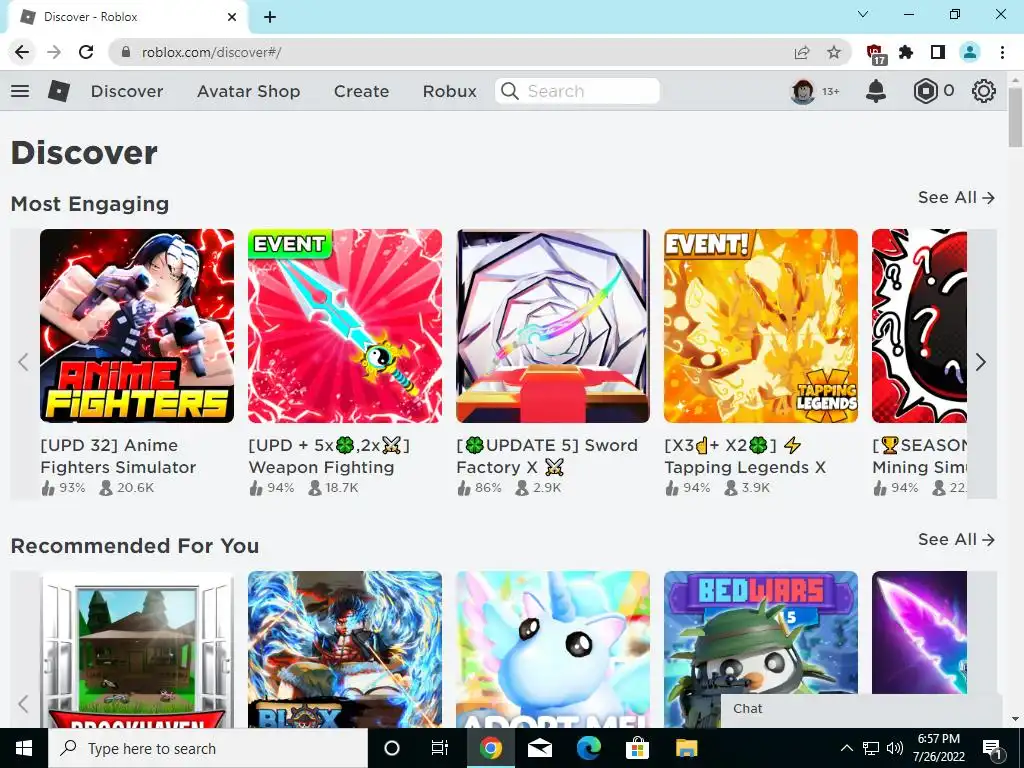Select the Discover - Roblox browser tab

pyautogui.click(x=127, y=17)
